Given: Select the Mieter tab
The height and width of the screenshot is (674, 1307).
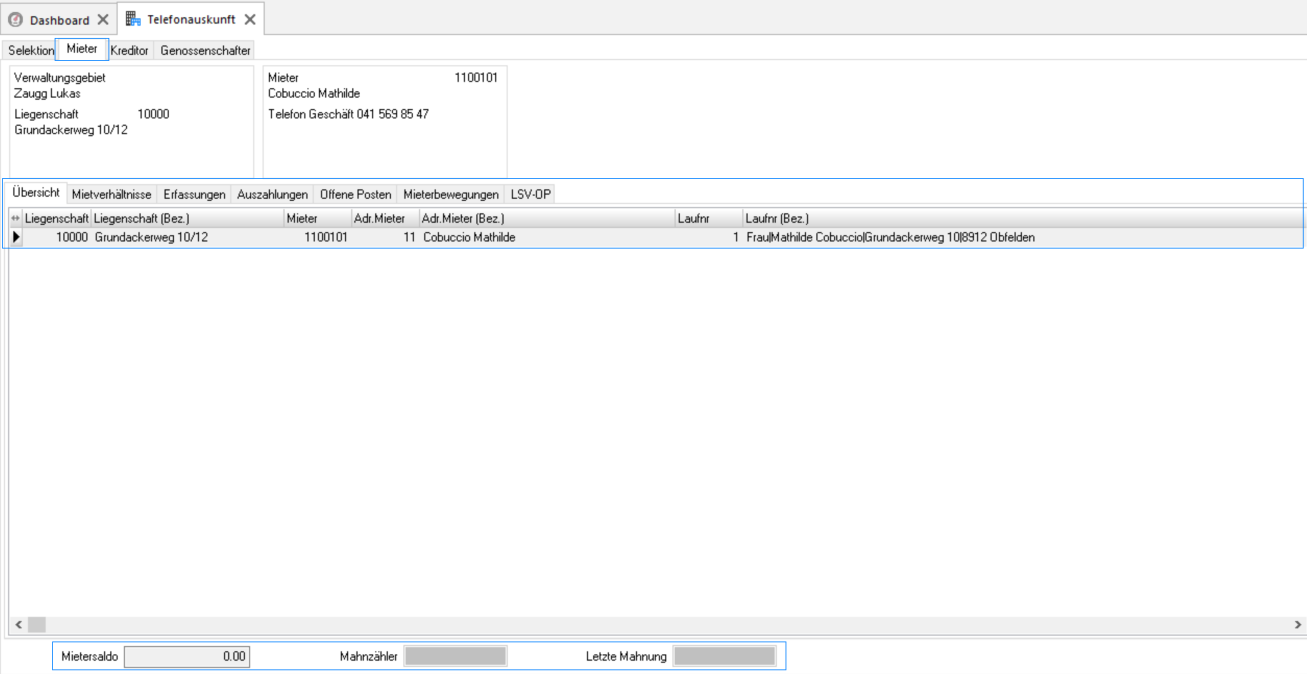Looking at the screenshot, I should (x=82, y=49).
